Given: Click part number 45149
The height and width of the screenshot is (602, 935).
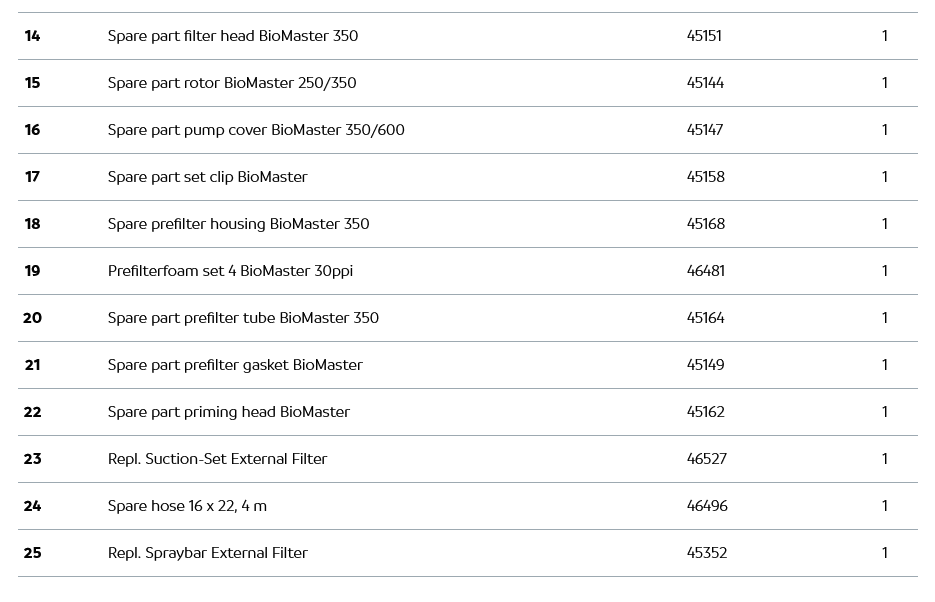Looking at the screenshot, I should 706,365.
